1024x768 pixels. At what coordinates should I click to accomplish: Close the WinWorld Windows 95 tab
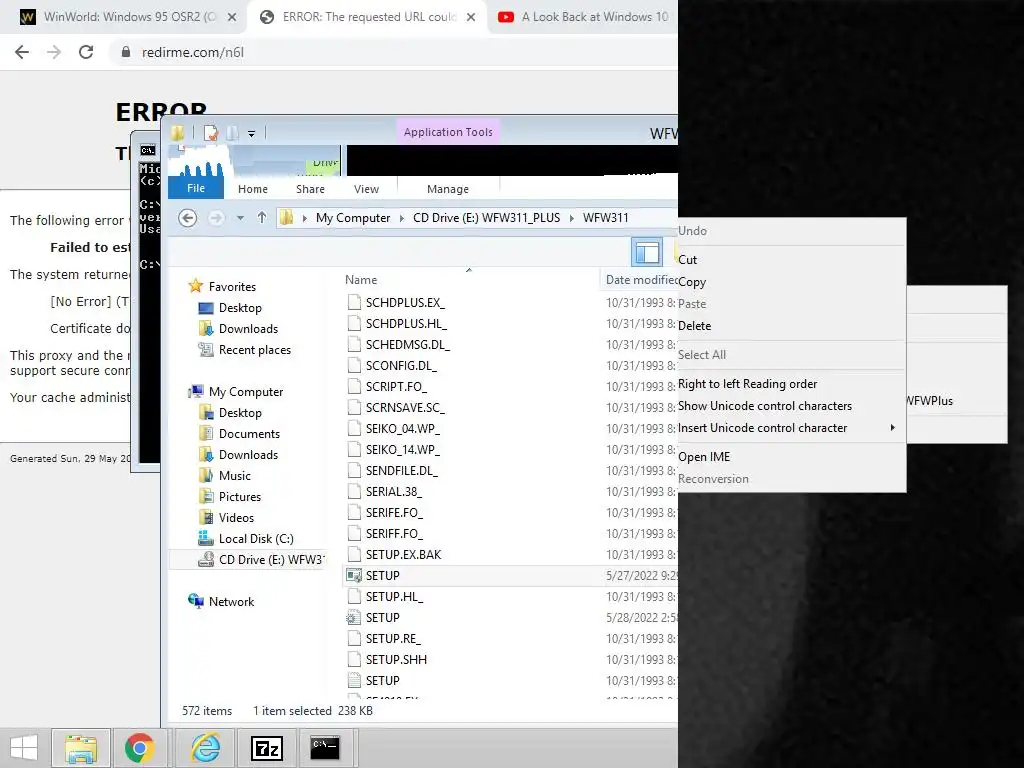[x=232, y=18]
